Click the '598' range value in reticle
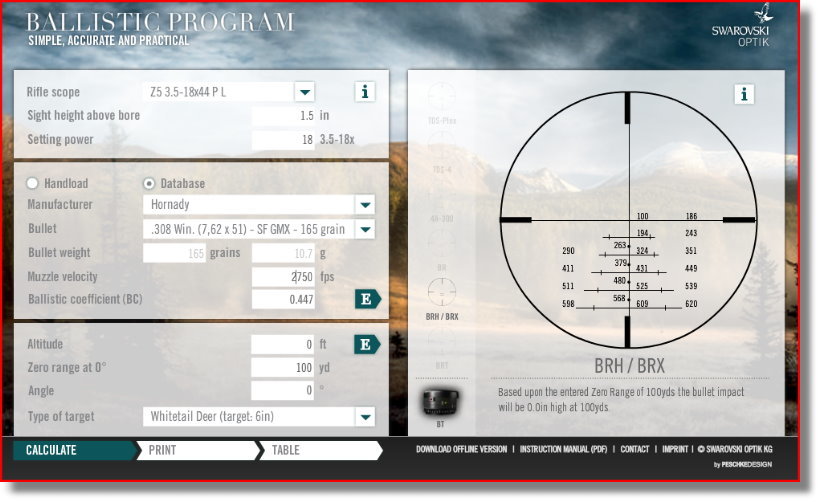The width and height of the screenshot is (820, 502). [x=568, y=304]
